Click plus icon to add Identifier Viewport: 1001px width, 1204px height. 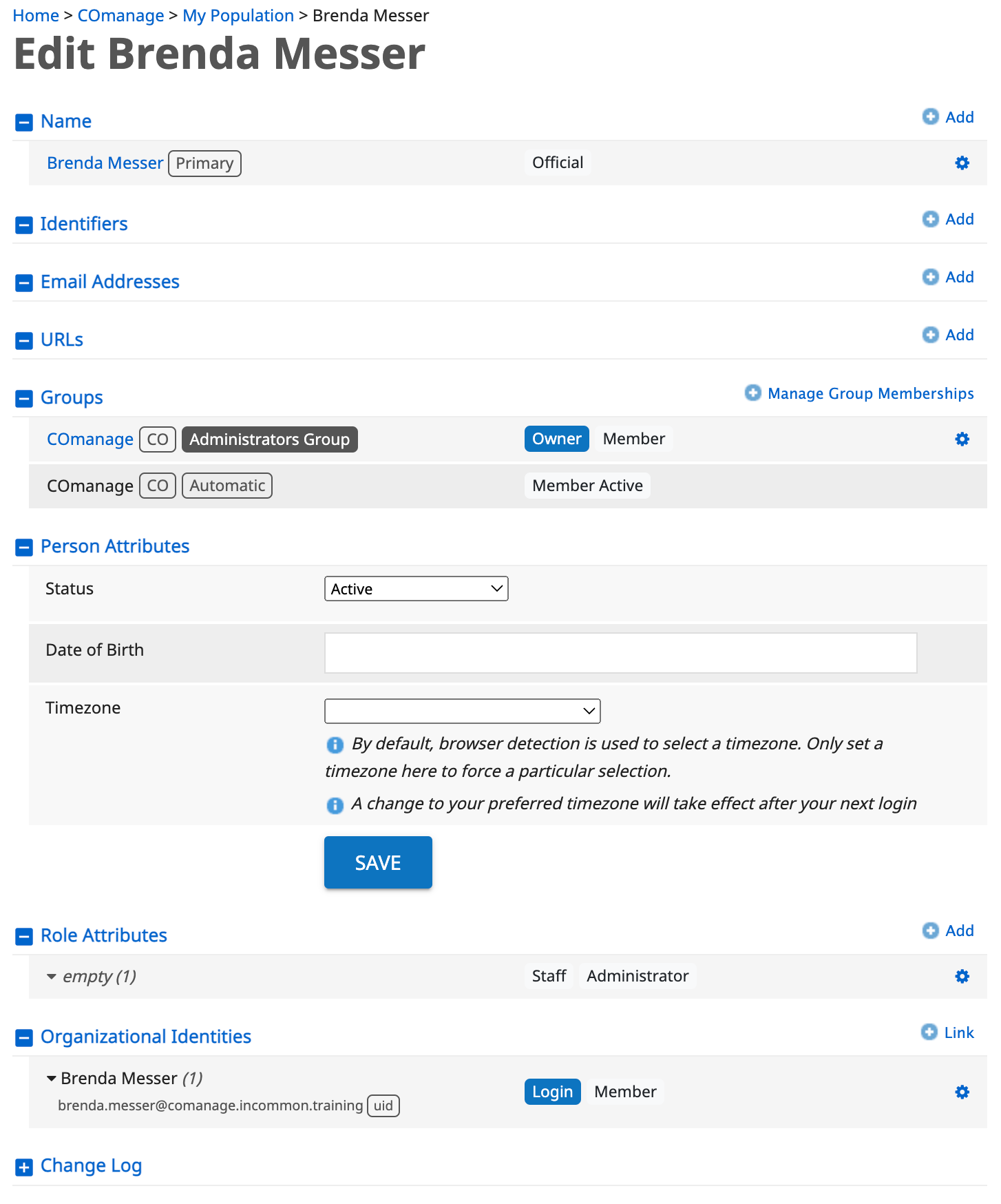tap(930, 219)
